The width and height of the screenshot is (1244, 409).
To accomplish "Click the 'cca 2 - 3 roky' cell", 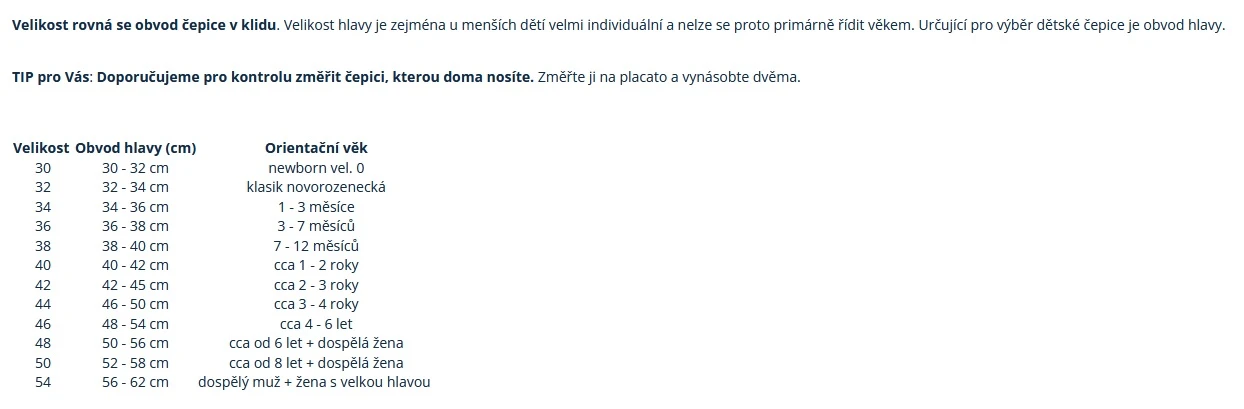I will pyautogui.click(x=316, y=285).
